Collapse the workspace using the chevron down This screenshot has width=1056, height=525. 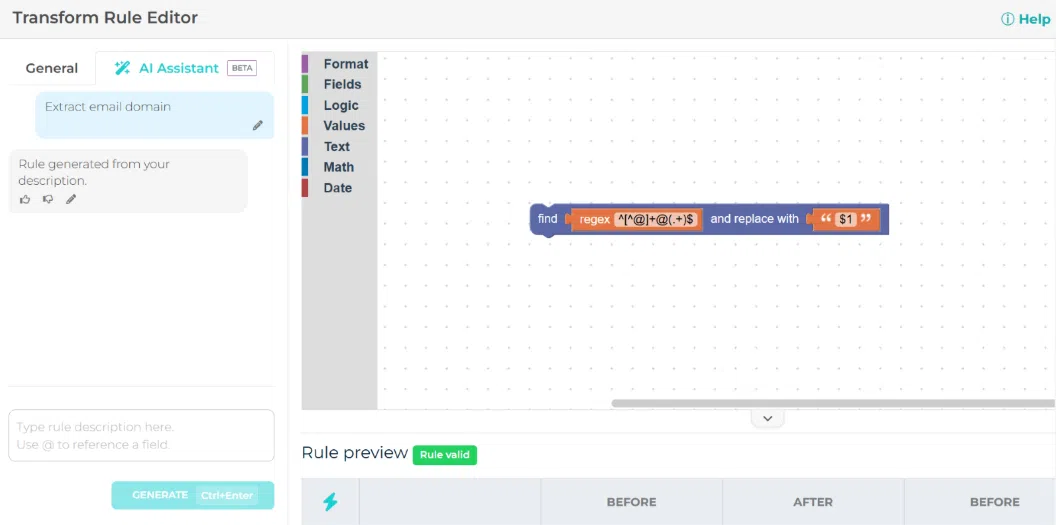[x=767, y=419]
